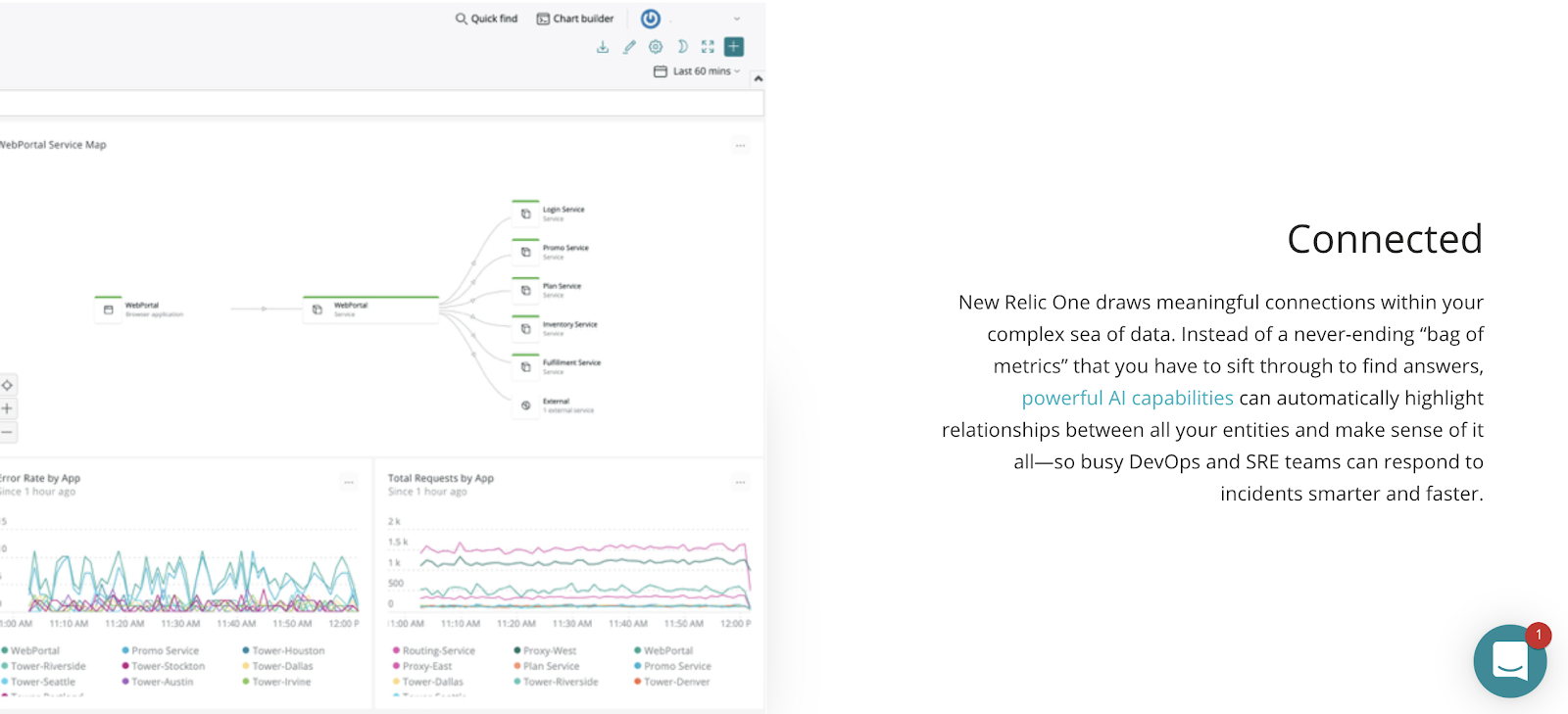
Task: Click the Tower-Seattle legend color dot
Action: (x=5, y=682)
